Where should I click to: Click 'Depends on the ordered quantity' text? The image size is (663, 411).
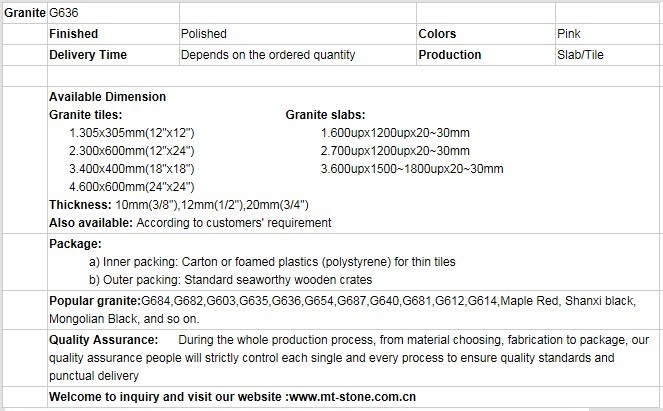tap(268, 55)
